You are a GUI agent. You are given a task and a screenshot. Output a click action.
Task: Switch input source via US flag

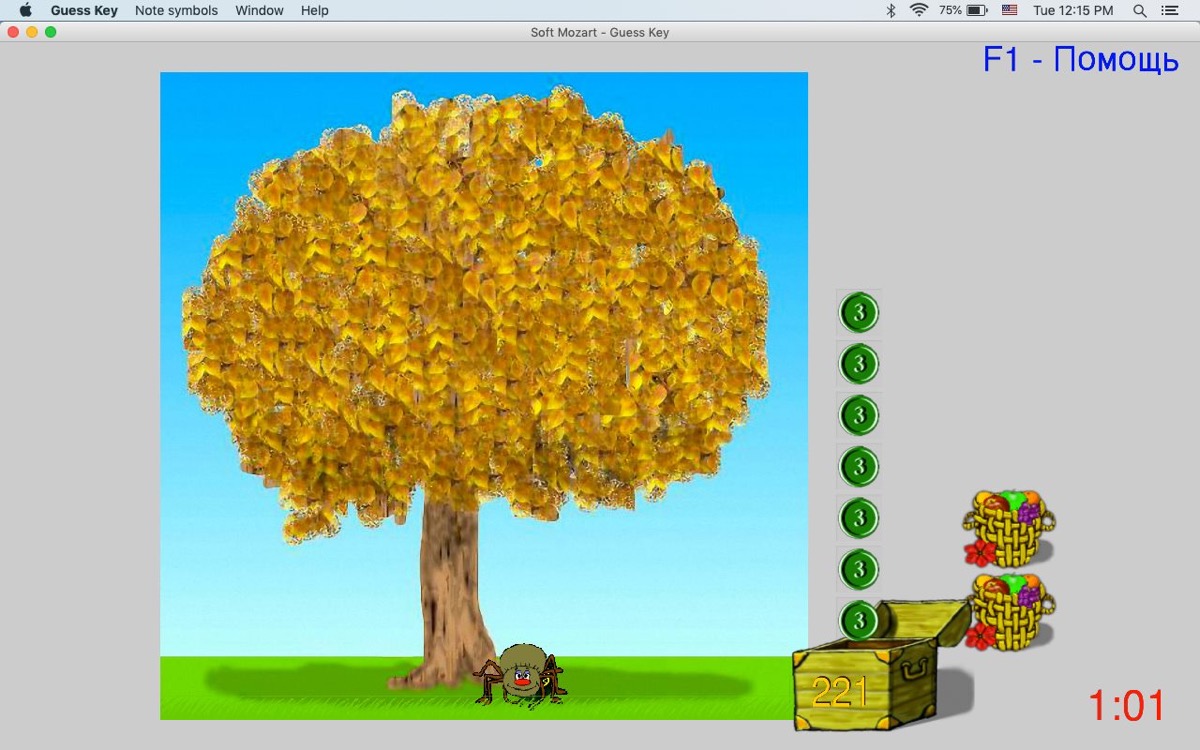(1009, 10)
